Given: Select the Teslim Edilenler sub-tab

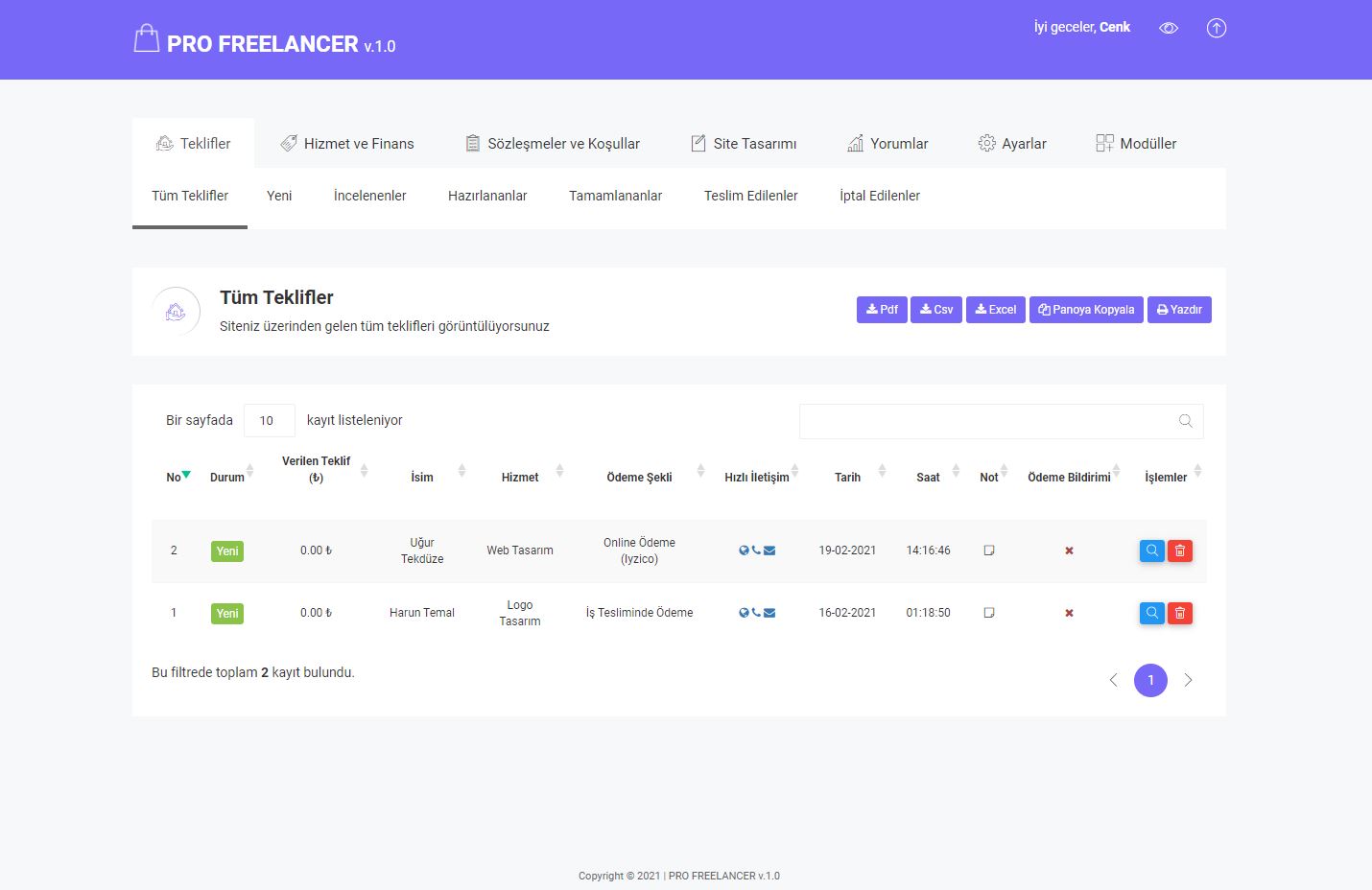Looking at the screenshot, I should click(x=751, y=196).
